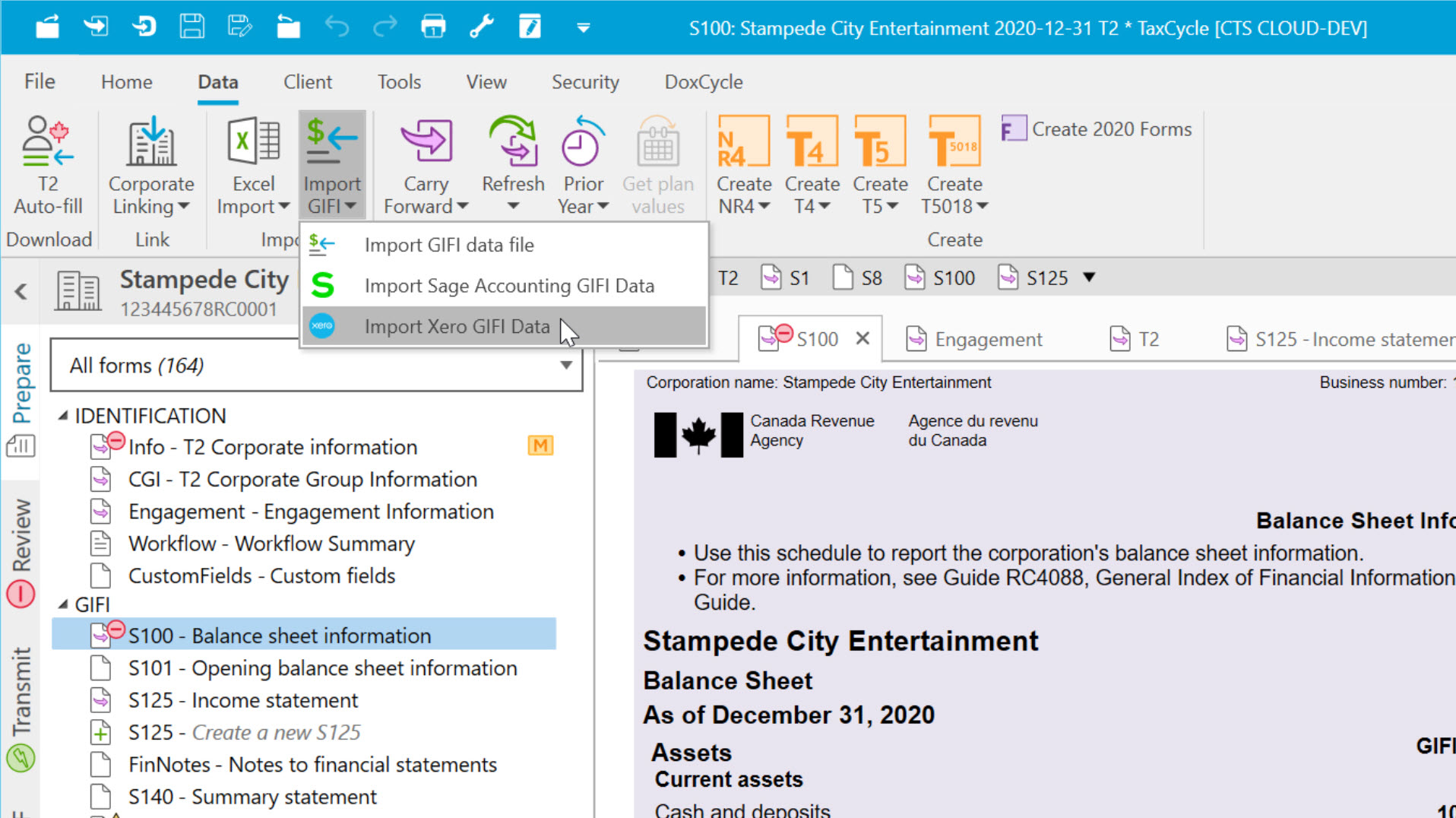Switch to the Engagement document tab

974,339
